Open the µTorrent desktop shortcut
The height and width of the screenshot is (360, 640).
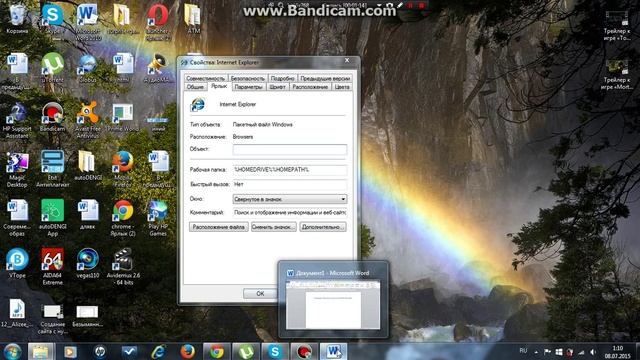coord(53,68)
